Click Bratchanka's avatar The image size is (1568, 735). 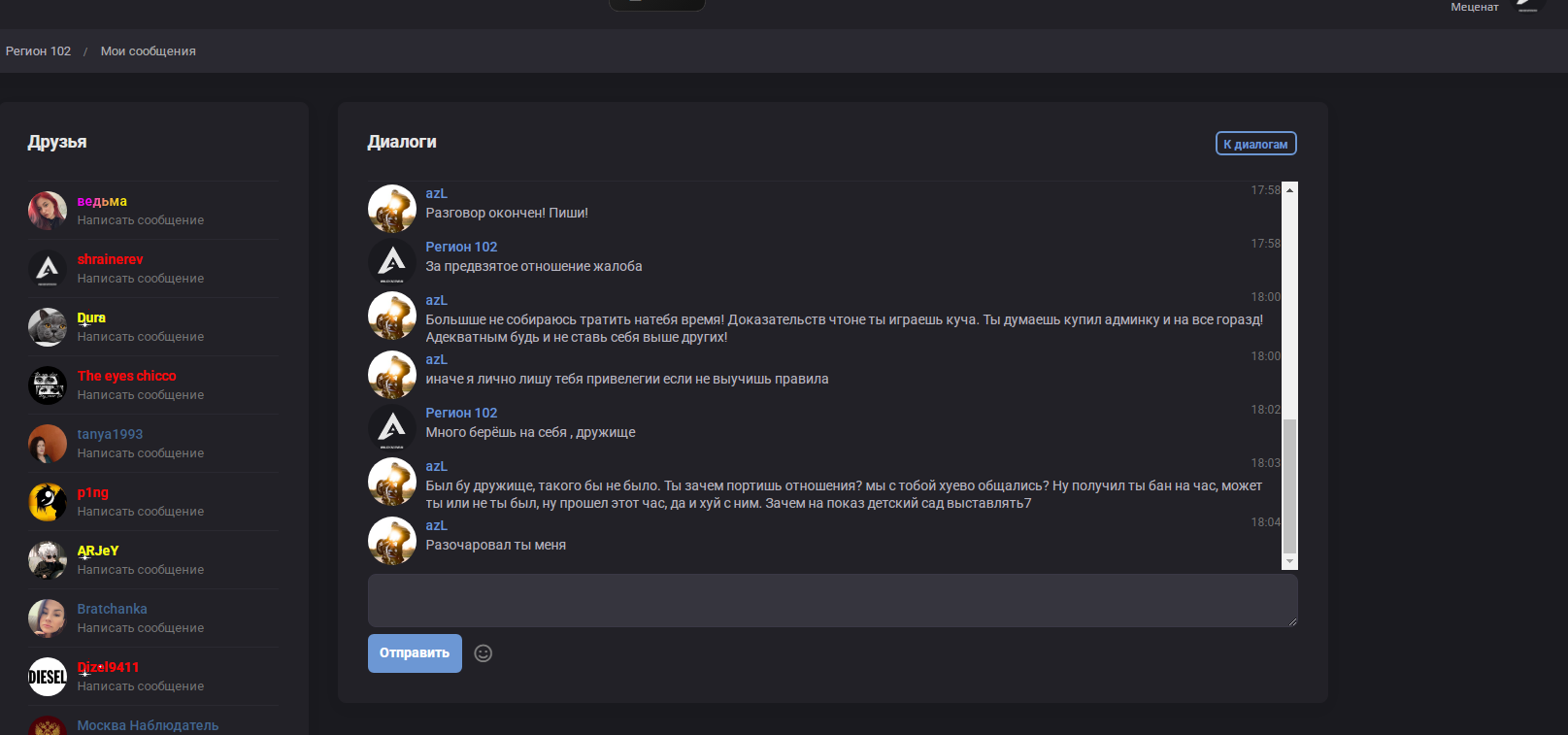pos(48,618)
